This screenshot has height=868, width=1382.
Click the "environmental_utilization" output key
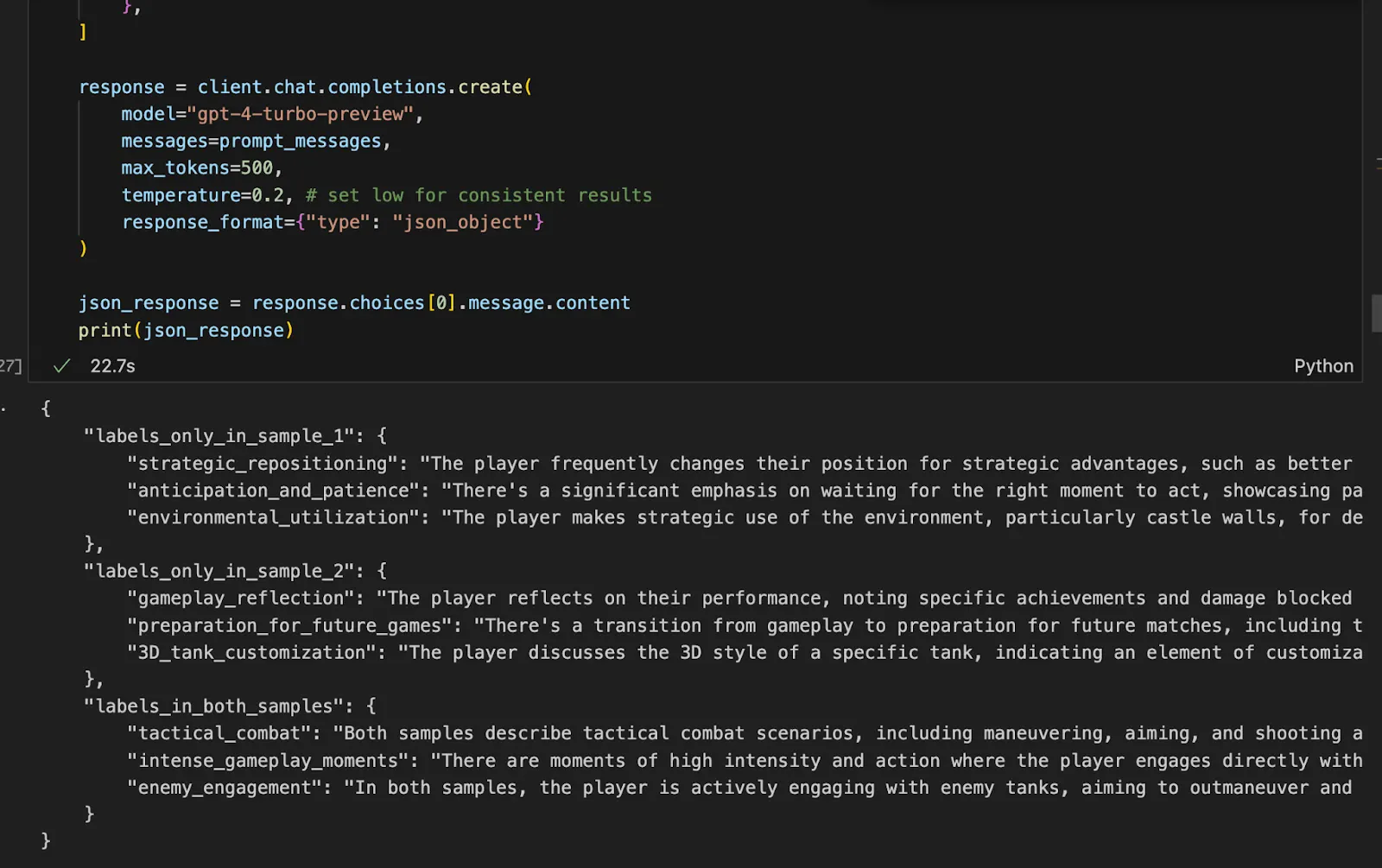273,517
